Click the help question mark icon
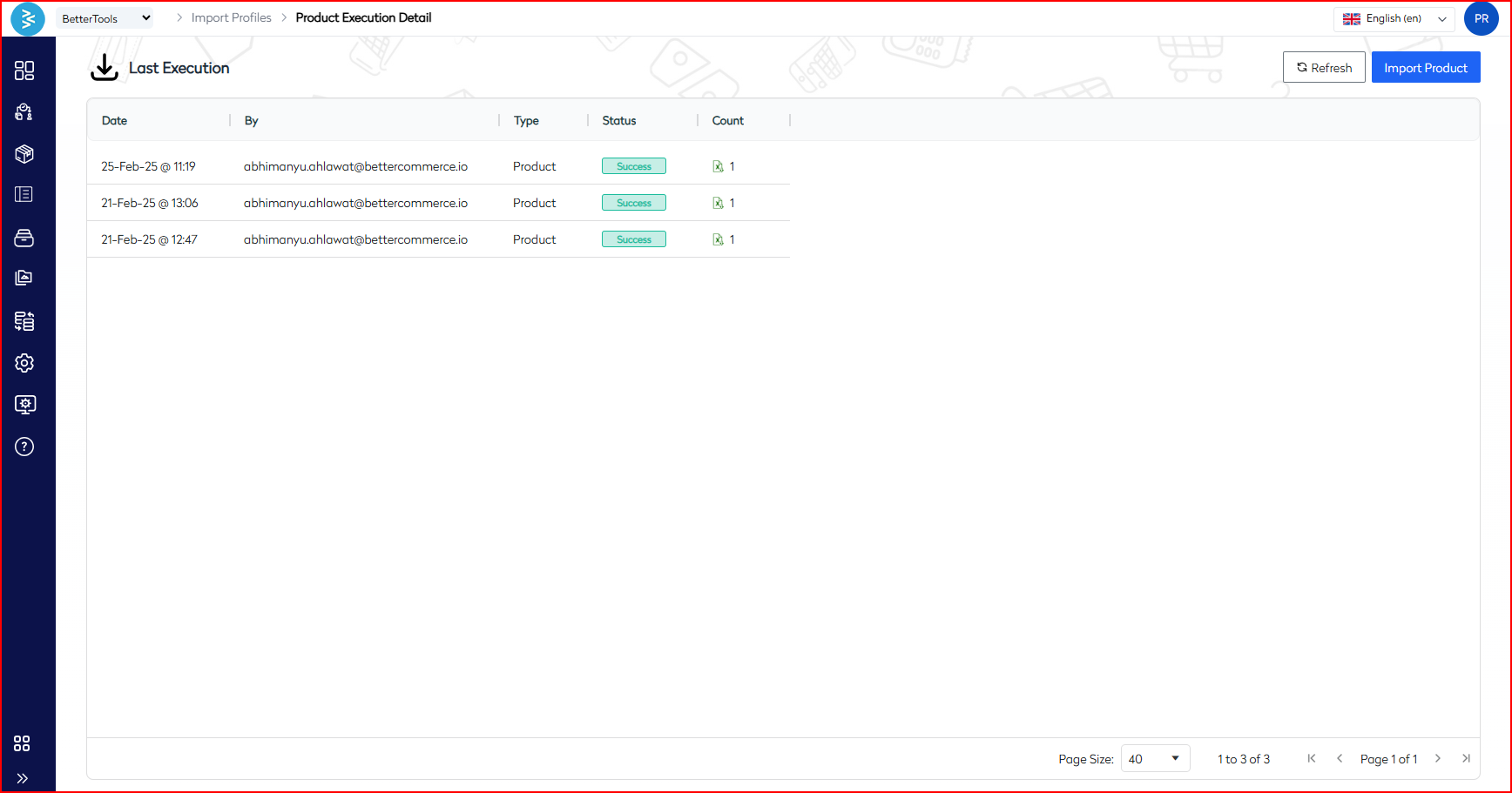1512x793 pixels. (x=24, y=447)
